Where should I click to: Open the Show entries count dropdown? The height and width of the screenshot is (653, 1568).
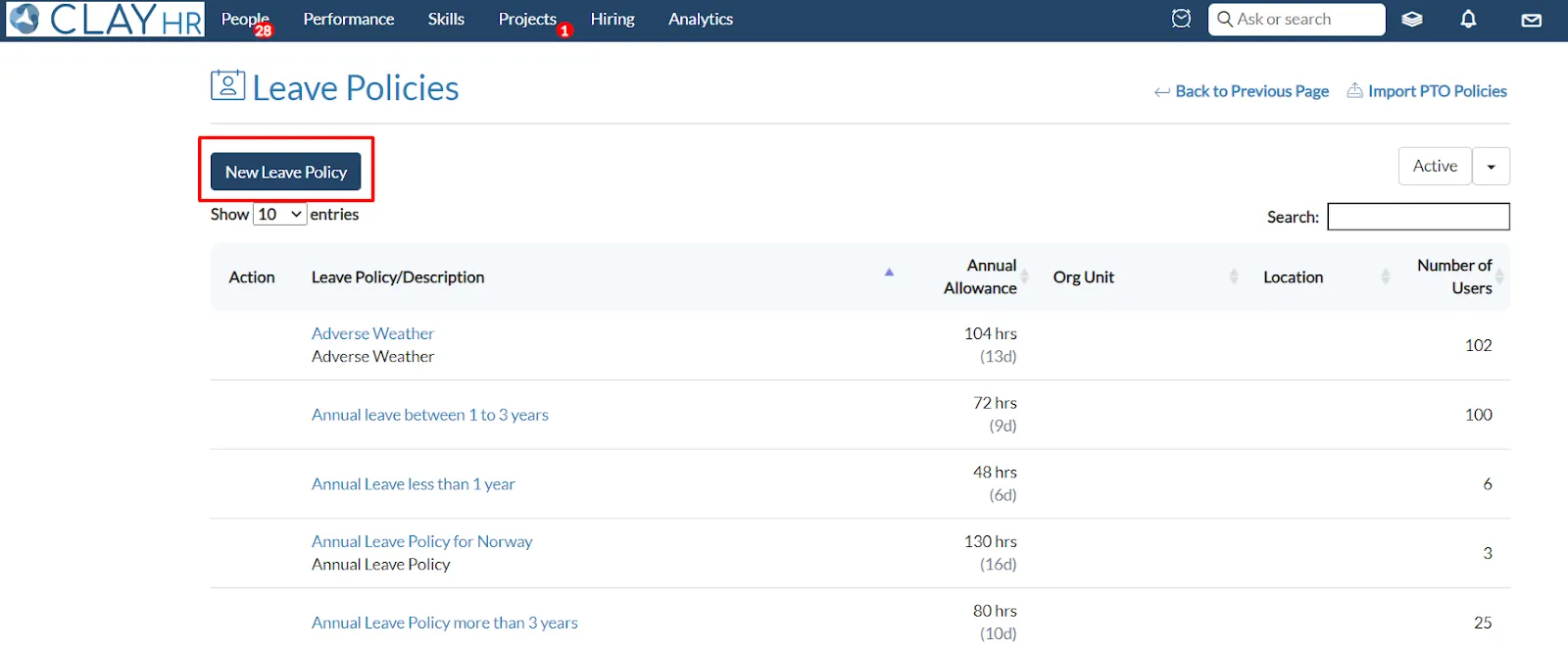[280, 214]
